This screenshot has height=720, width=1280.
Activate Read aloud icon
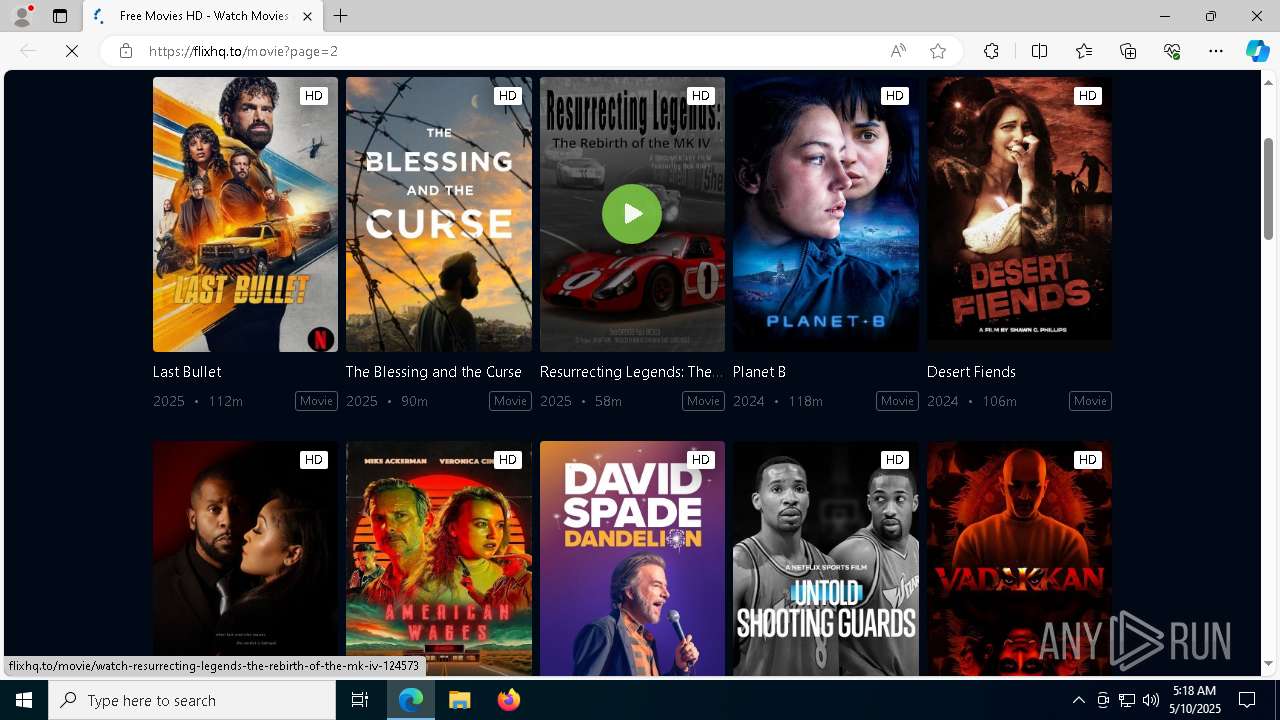tap(898, 51)
